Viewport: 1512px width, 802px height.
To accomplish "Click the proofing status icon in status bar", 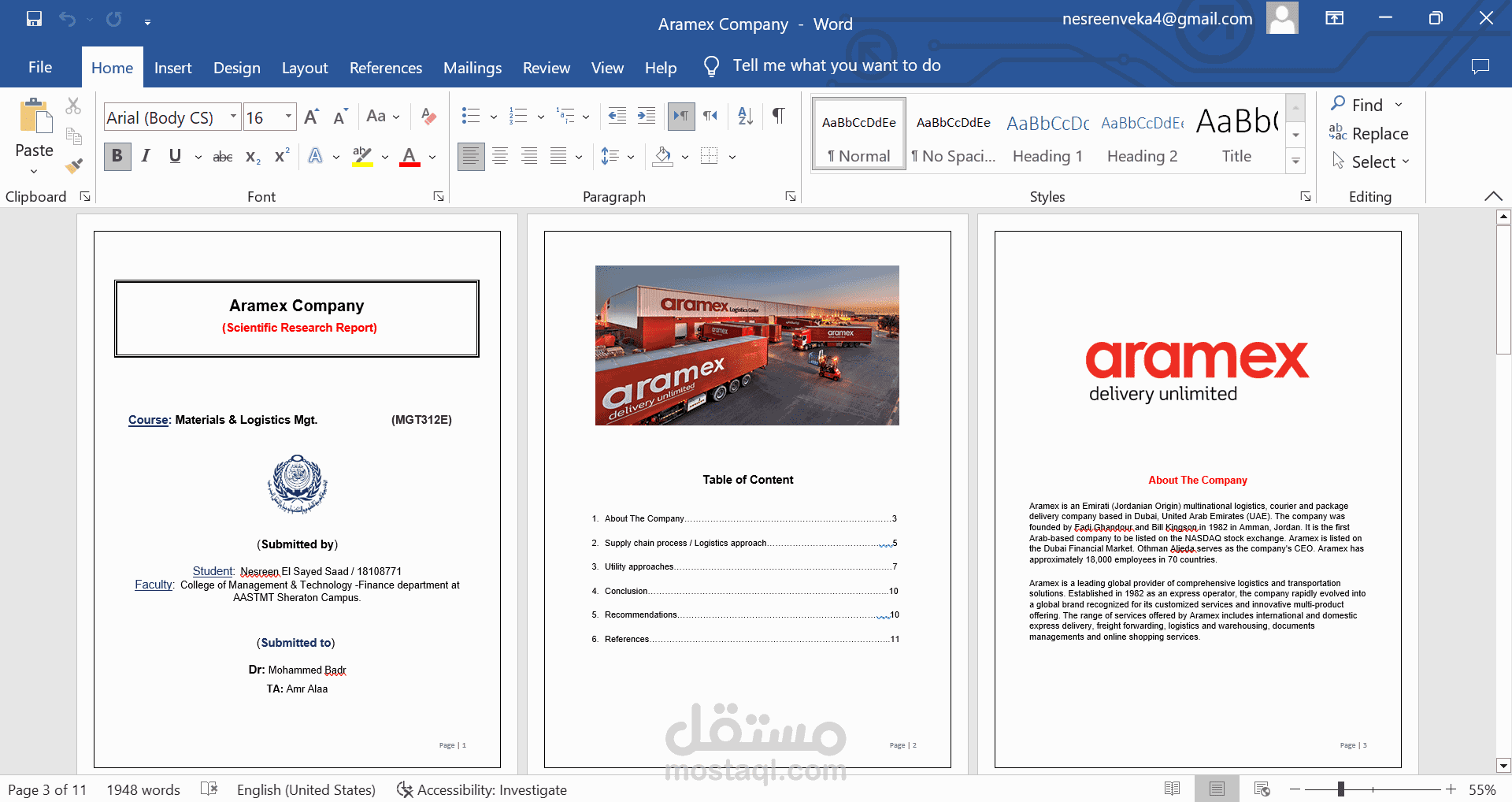I will pyautogui.click(x=209, y=789).
